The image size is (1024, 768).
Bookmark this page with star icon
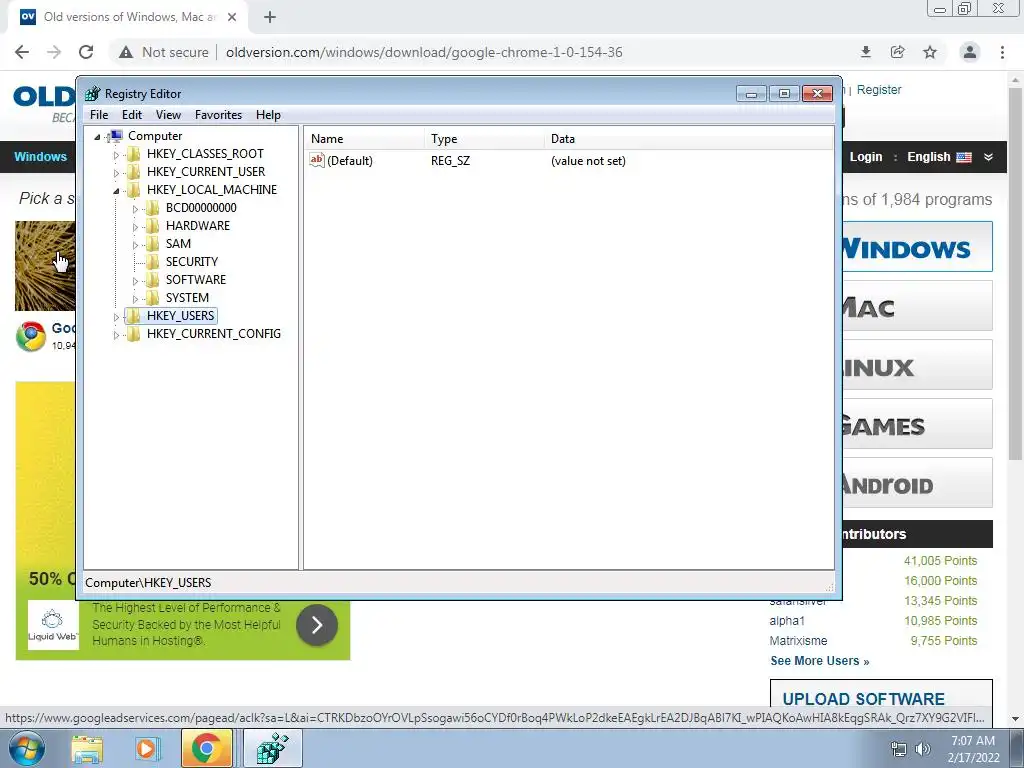(x=930, y=52)
